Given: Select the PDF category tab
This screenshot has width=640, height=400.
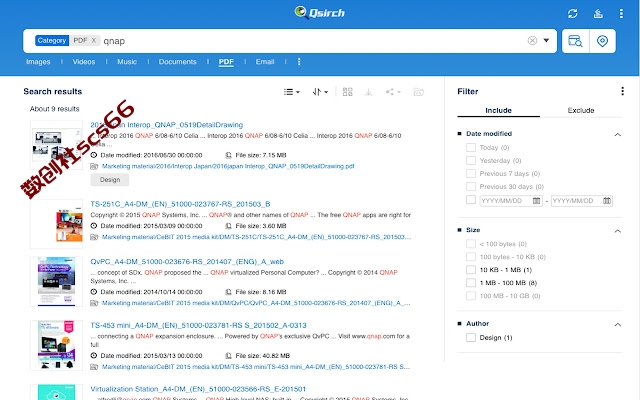Looking at the screenshot, I should pos(226,62).
